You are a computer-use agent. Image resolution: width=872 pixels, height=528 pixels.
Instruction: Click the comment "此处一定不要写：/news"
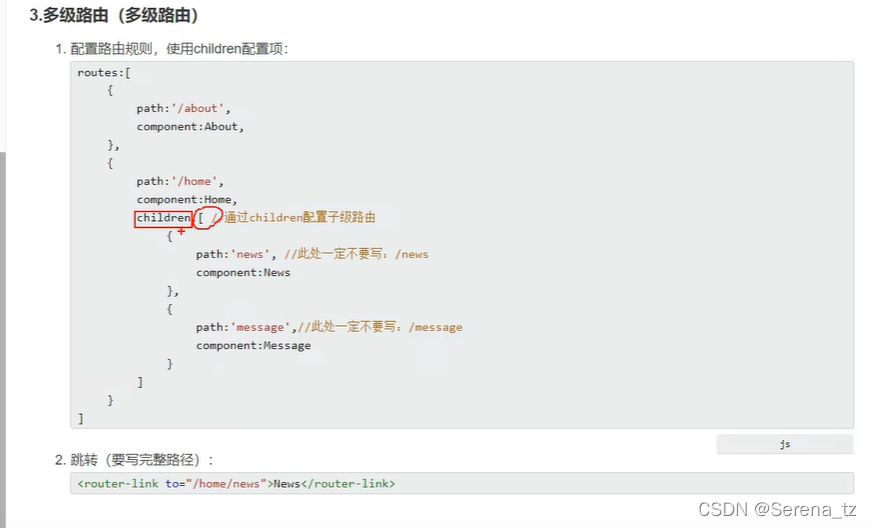click(x=356, y=254)
